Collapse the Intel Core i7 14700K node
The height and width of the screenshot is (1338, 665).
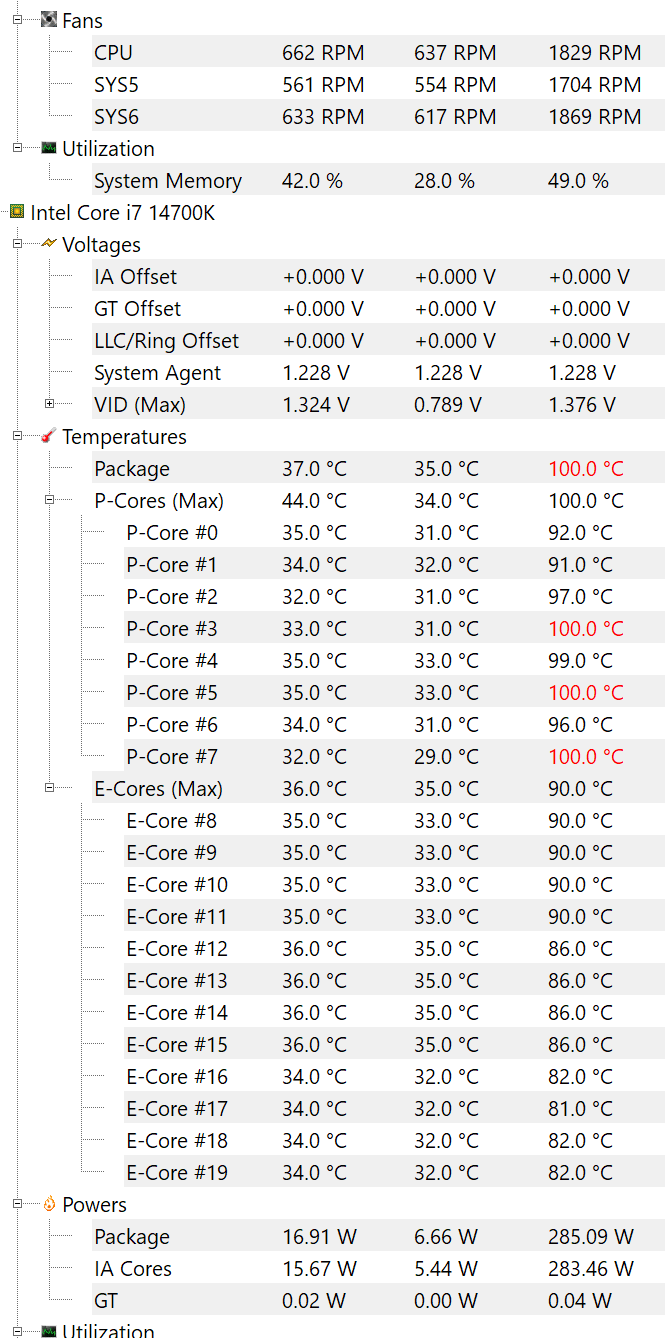tap(4, 212)
